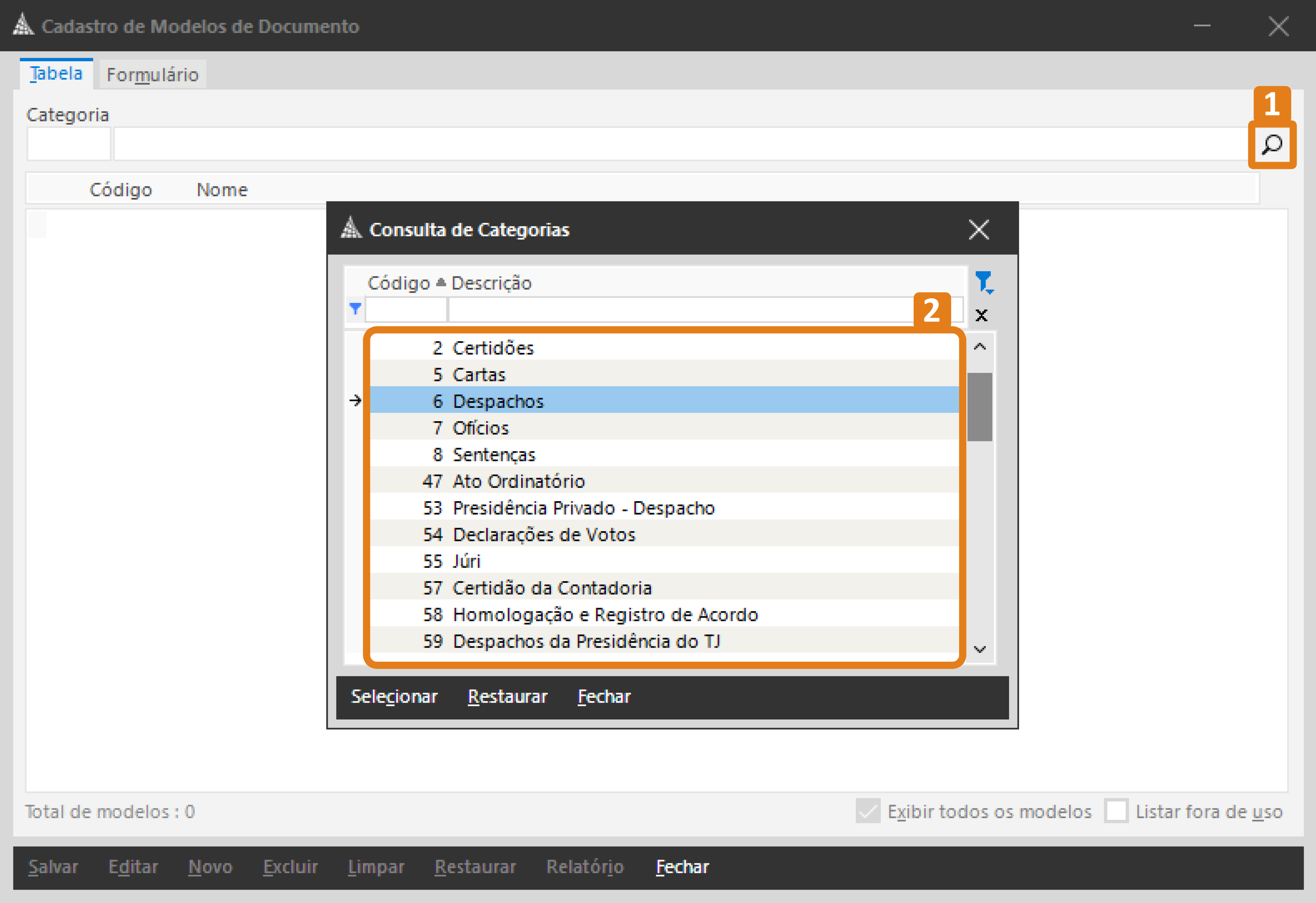The width and height of the screenshot is (1316, 903).
Task: Click the Código column sort arrow
Action: [x=441, y=282]
